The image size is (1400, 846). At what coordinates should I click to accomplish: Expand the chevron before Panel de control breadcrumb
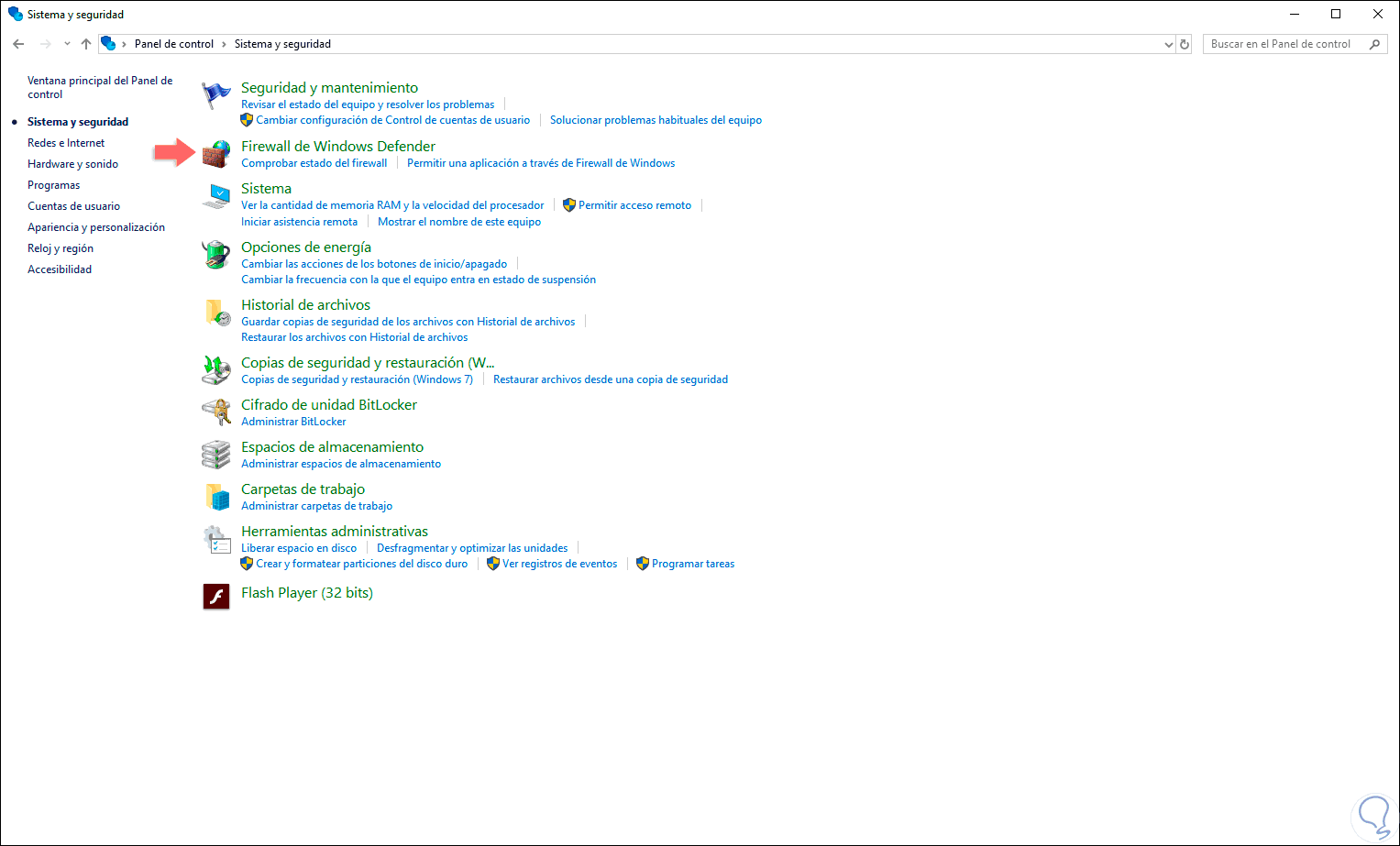point(124,44)
